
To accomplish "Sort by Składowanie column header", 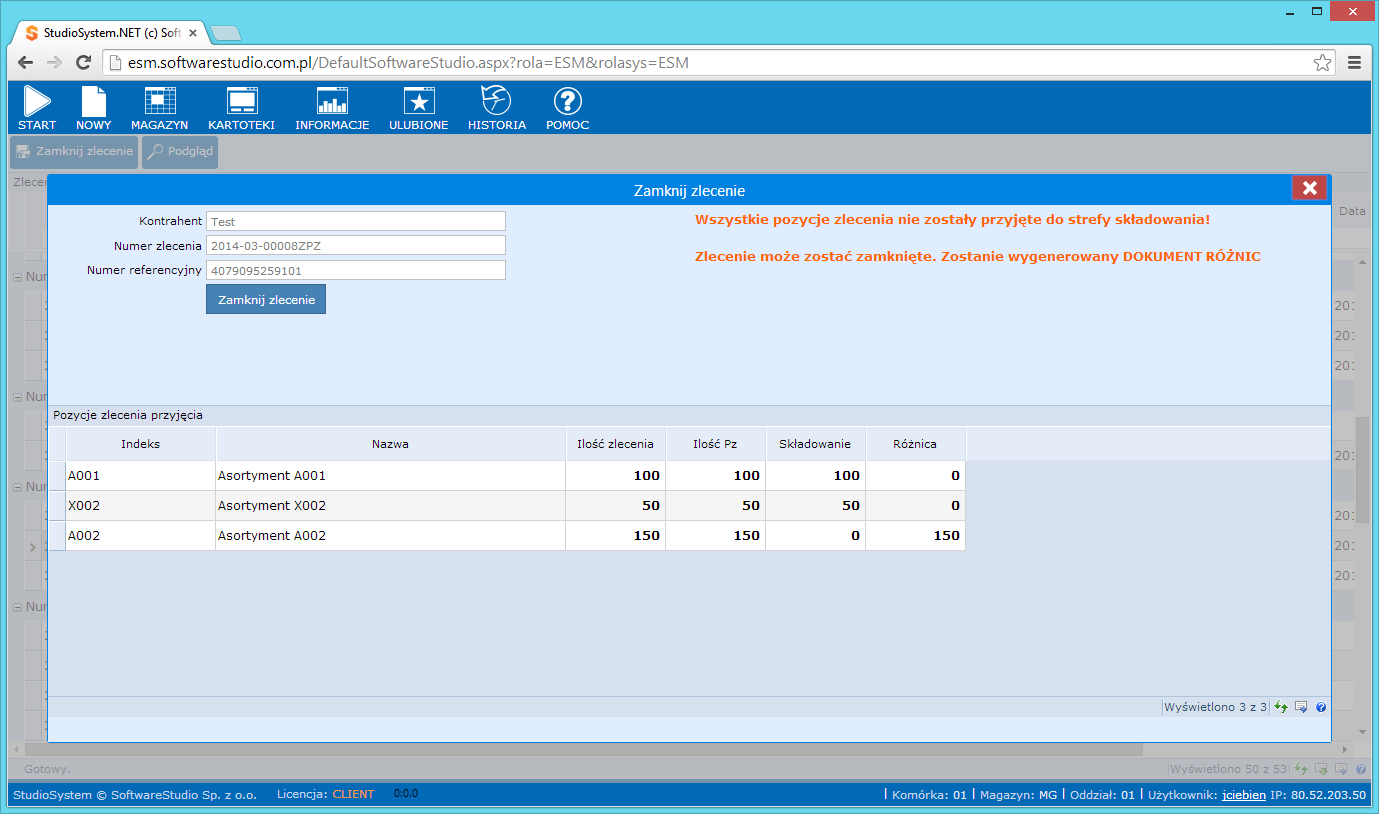I will [816, 444].
